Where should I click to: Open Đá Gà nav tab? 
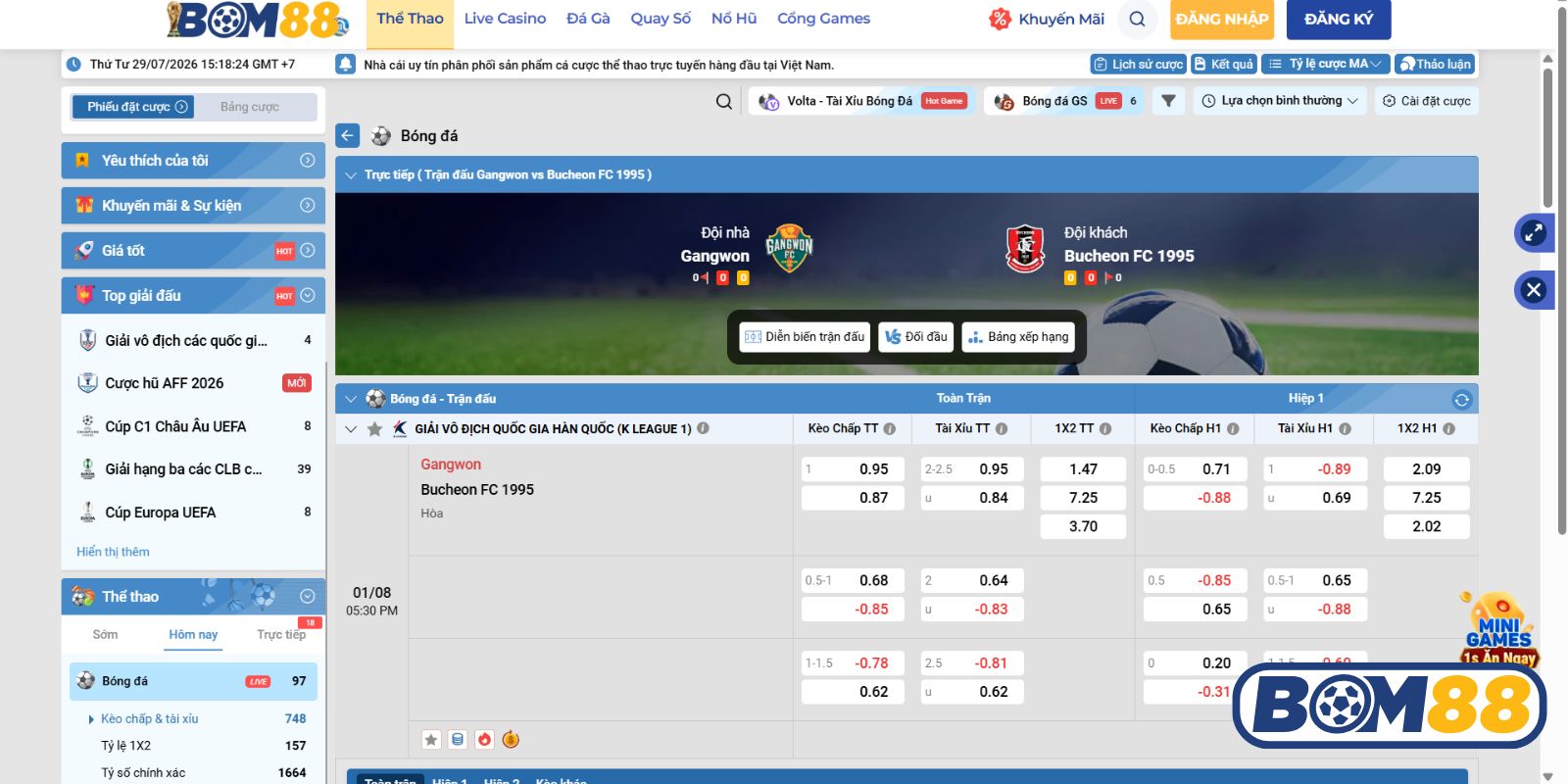point(588,19)
